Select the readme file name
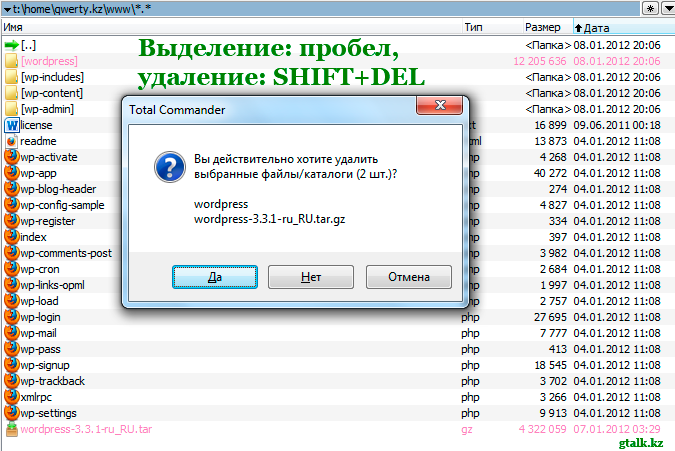Viewport: 675px width, 451px height. pyautogui.click(x=38, y=141)
